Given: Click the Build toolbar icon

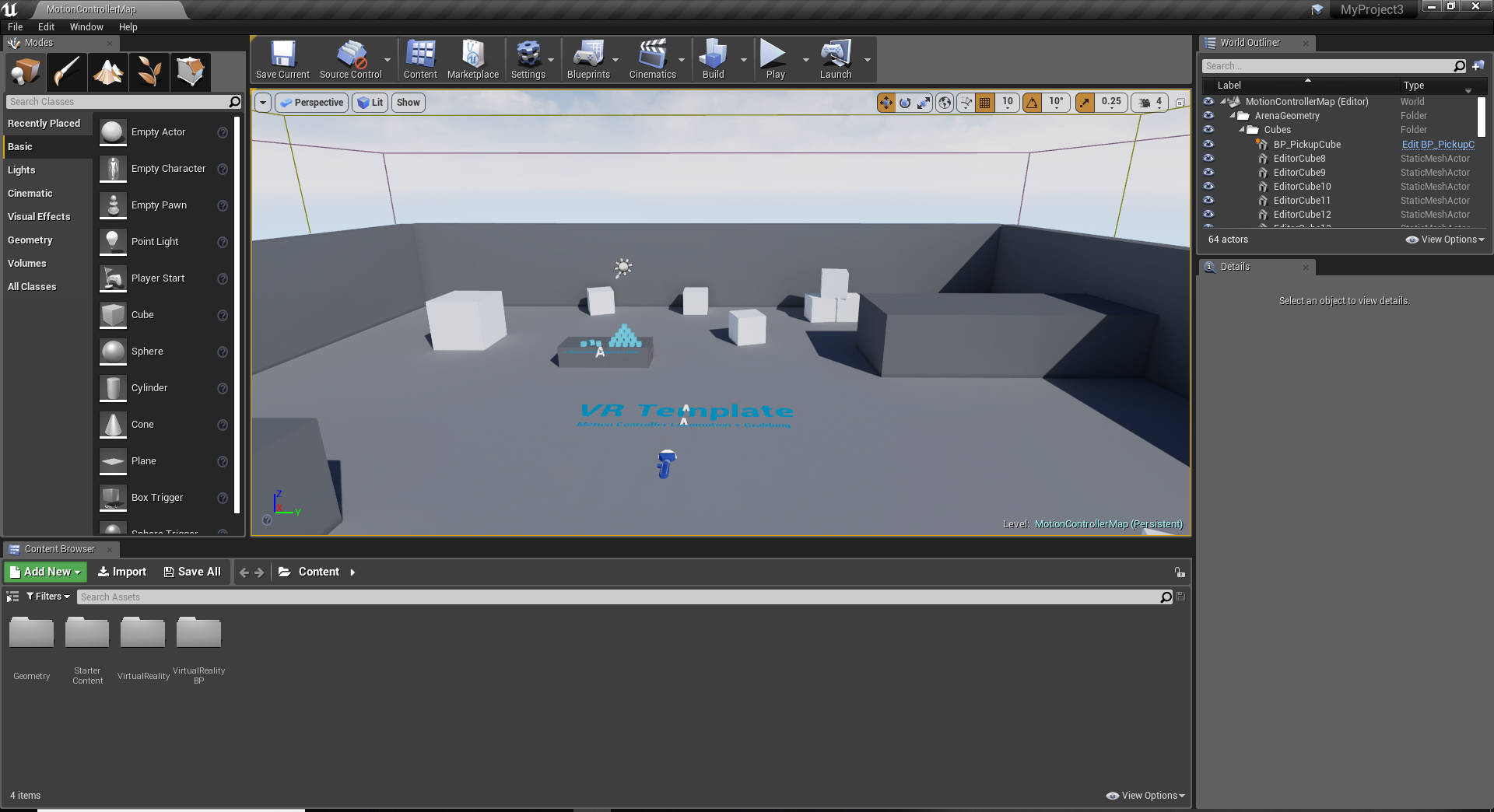Looking at the screenshot, I should [713, 60].
